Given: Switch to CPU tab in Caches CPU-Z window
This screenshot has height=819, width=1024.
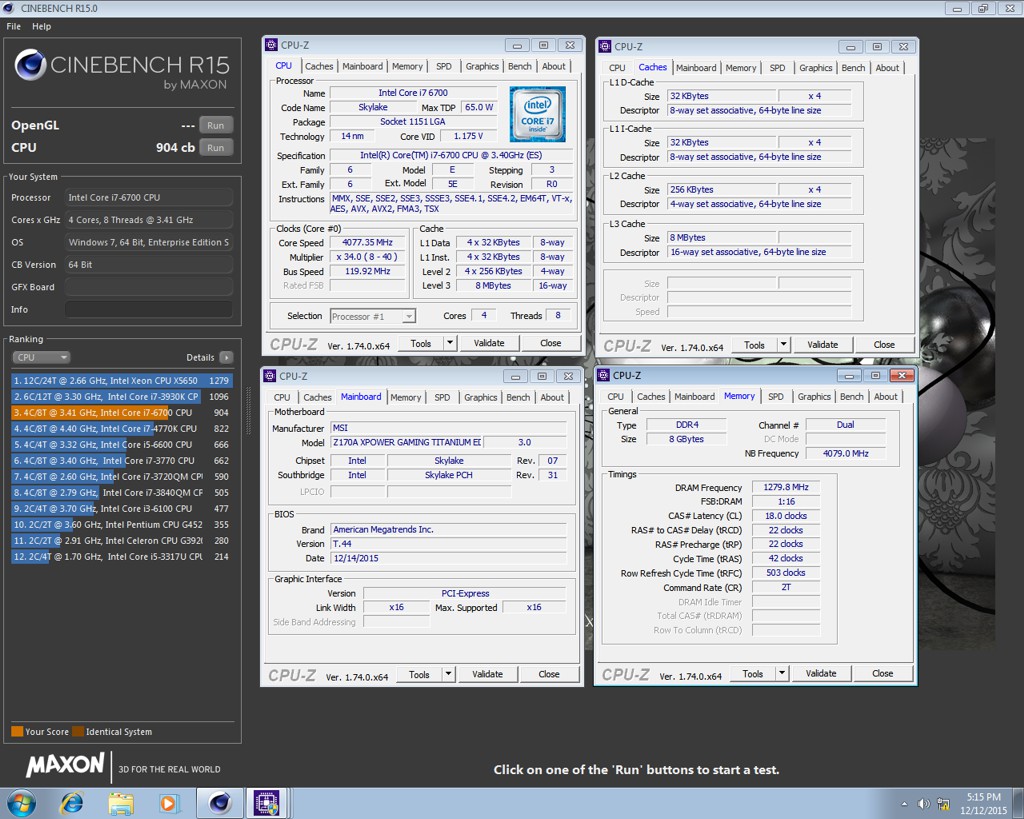Looking at the screenshot, I should tap(616, 67).
